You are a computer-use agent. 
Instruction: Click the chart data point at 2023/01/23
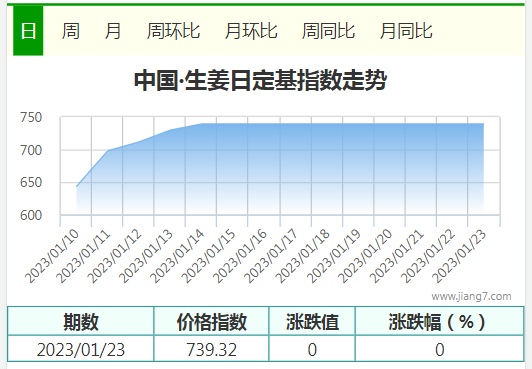pyautogui.click(x=483, y=123)
